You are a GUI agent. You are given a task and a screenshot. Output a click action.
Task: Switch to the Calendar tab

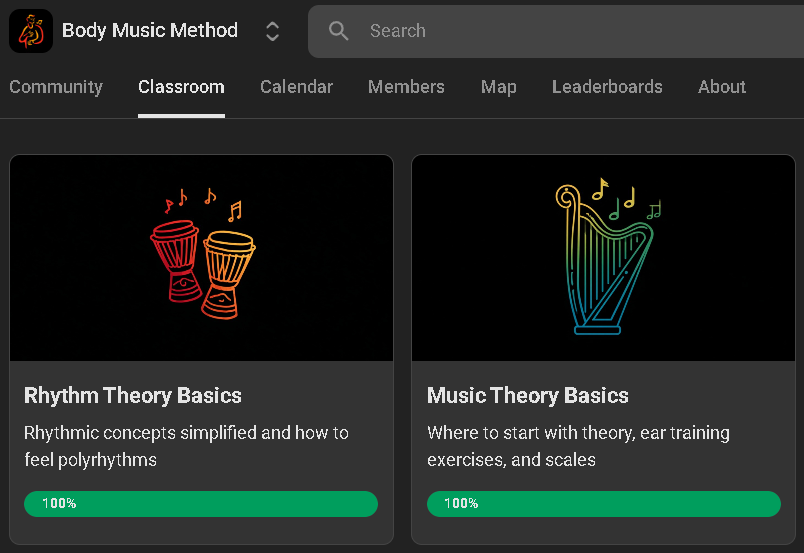(x=296, y=87)
